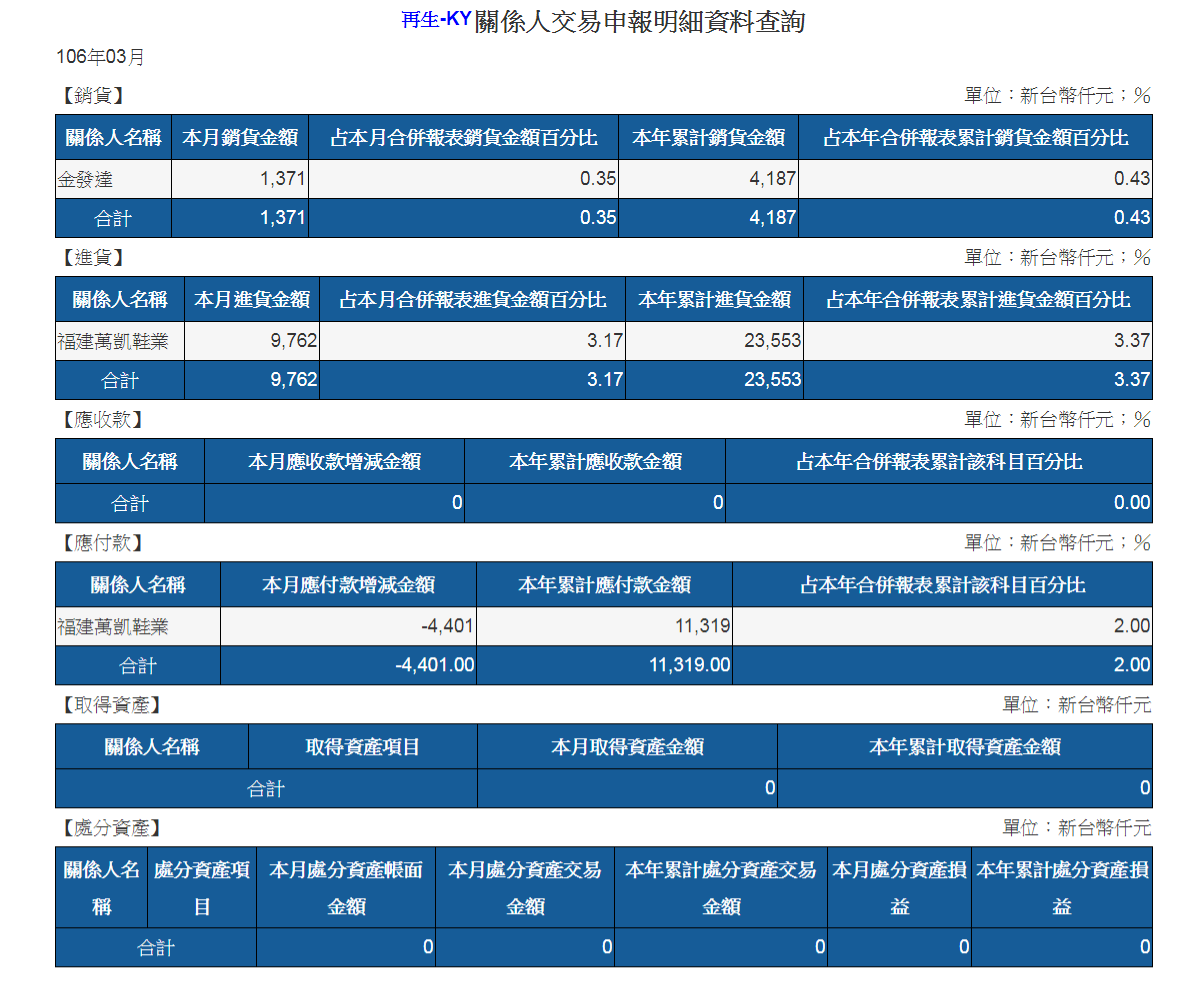Click the sales 合計 row label

pos(113,219)
